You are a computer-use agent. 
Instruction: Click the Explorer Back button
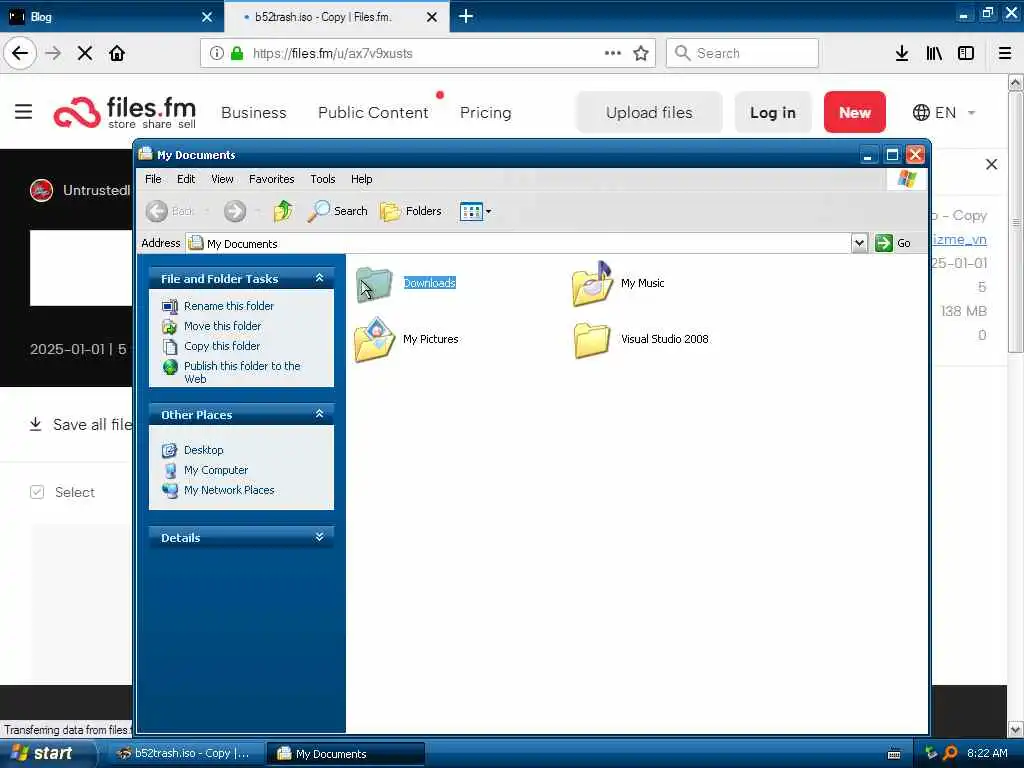[169, 211]
